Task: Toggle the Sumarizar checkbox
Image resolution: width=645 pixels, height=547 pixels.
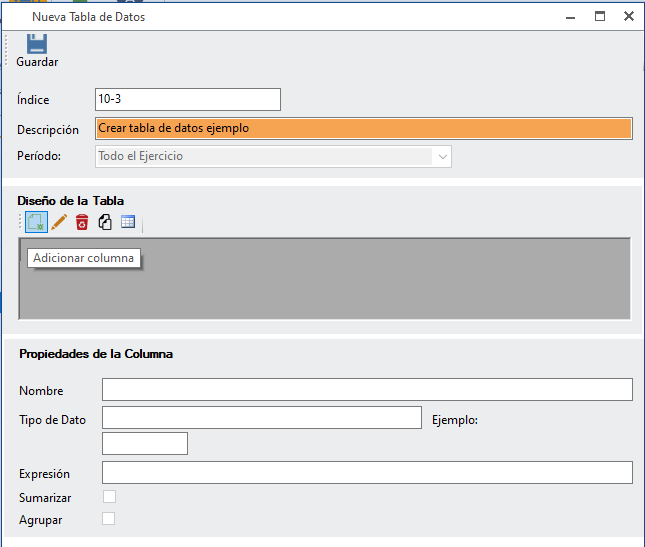Action: (109, 496)
